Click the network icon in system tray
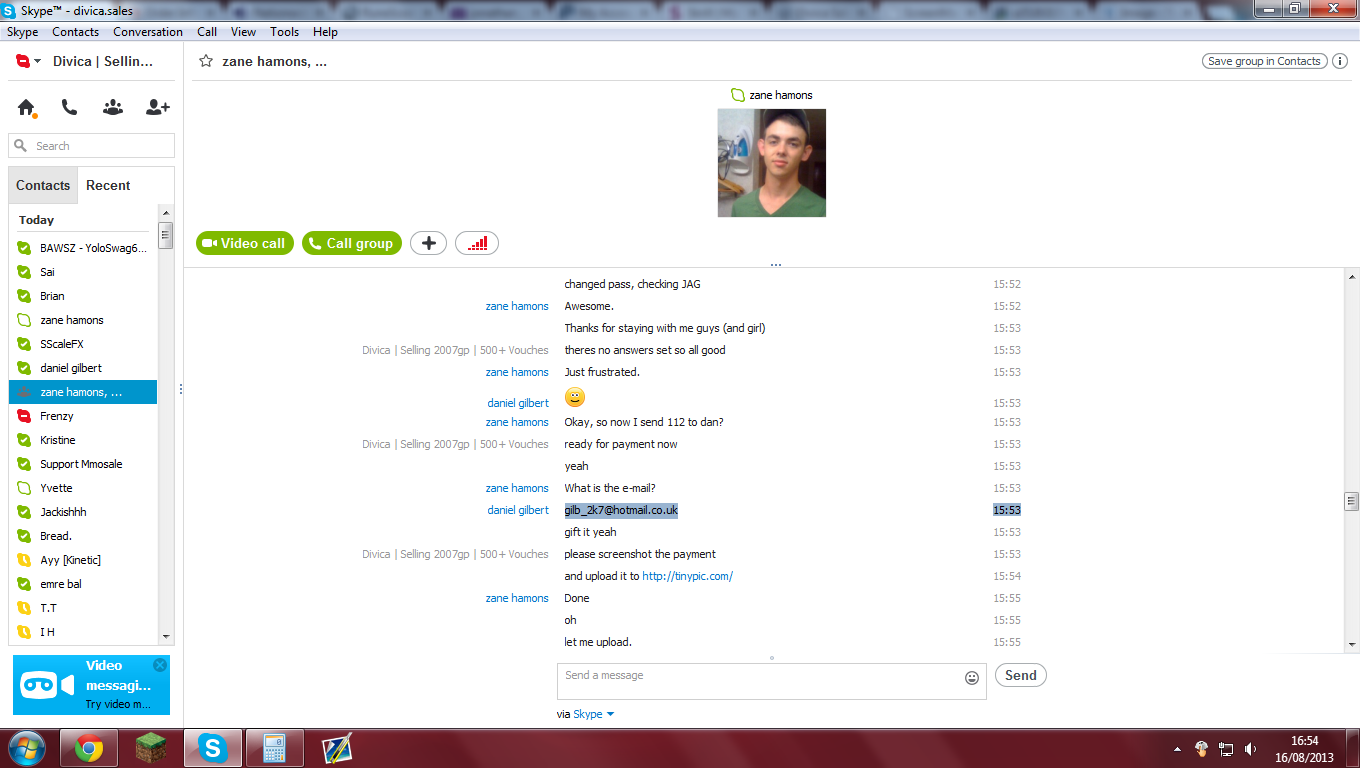The width and height of the screenshot is (1360, 768). pos(1226,749)
